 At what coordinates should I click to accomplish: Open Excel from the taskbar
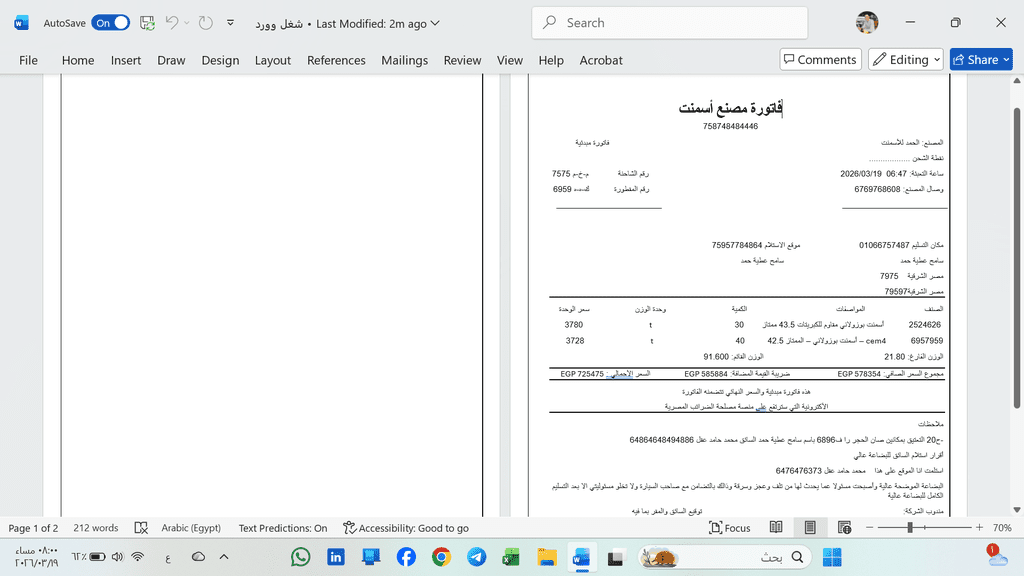(511, 557)
